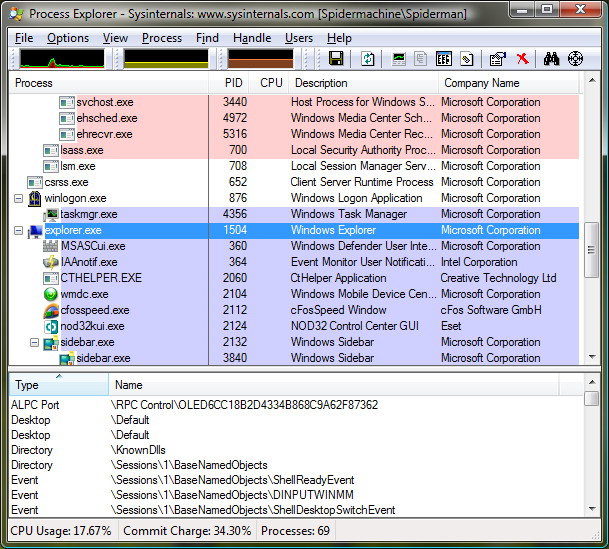
Task: Click the winlogon.exe icon
Action: 35,198
